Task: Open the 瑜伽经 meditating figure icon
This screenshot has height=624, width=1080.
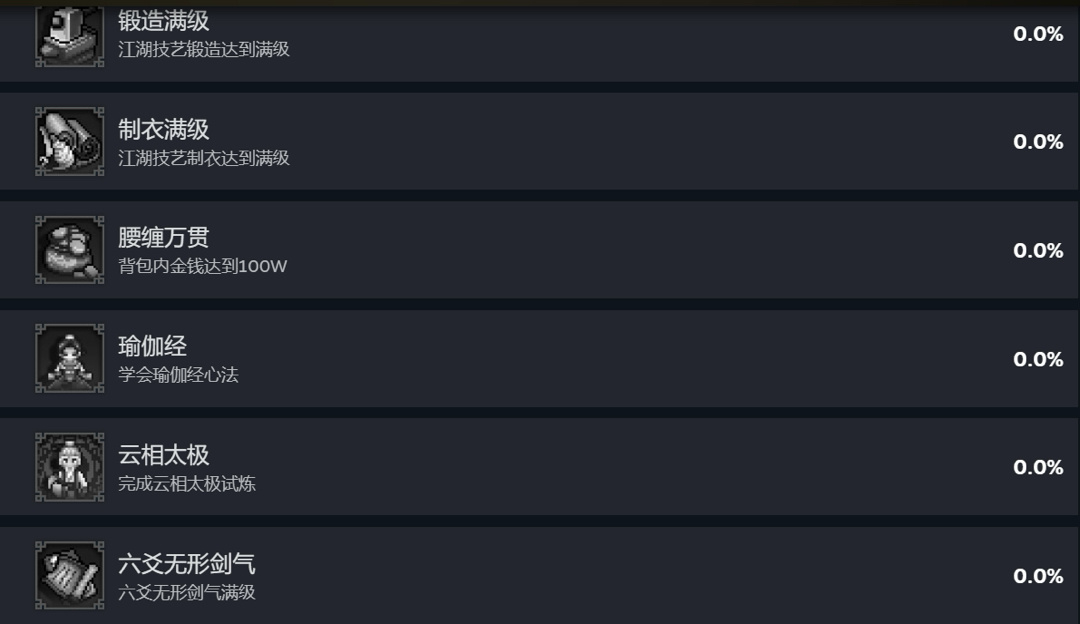Action: pos(69,358)
